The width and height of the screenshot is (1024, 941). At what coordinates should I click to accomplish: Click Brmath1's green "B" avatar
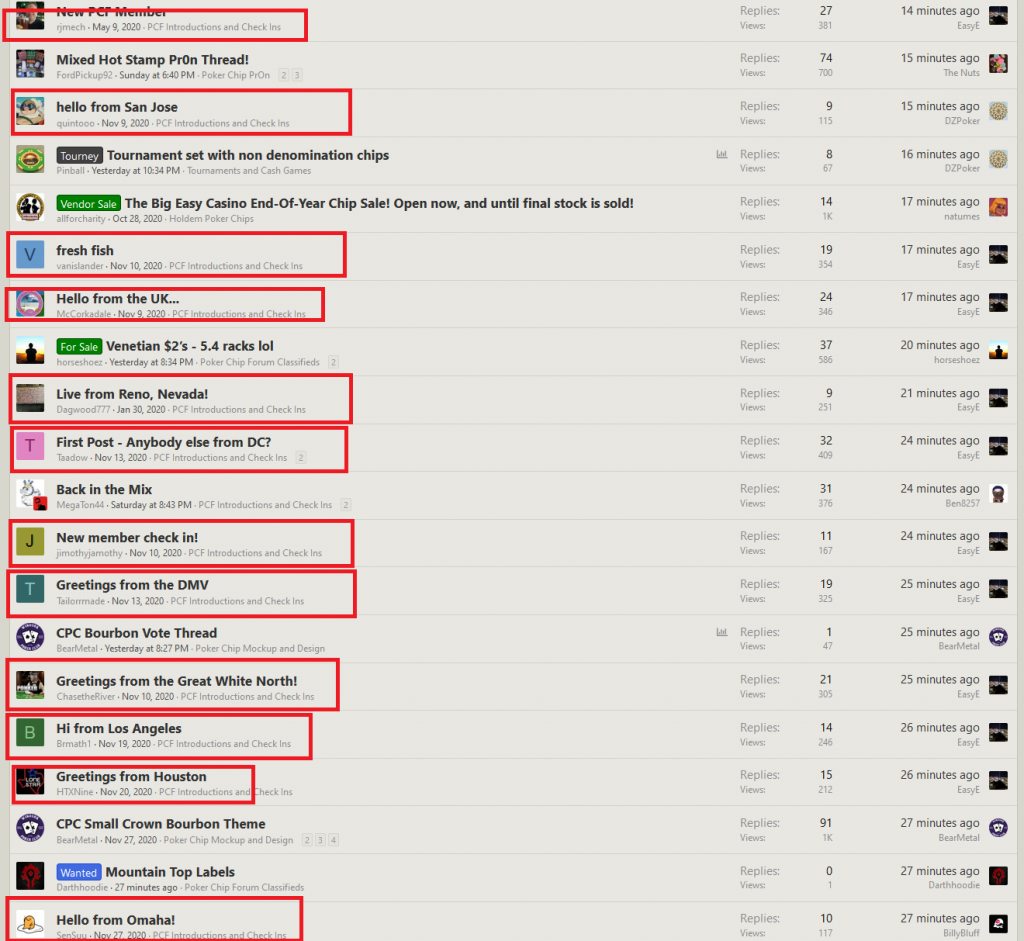click(30, 734)
